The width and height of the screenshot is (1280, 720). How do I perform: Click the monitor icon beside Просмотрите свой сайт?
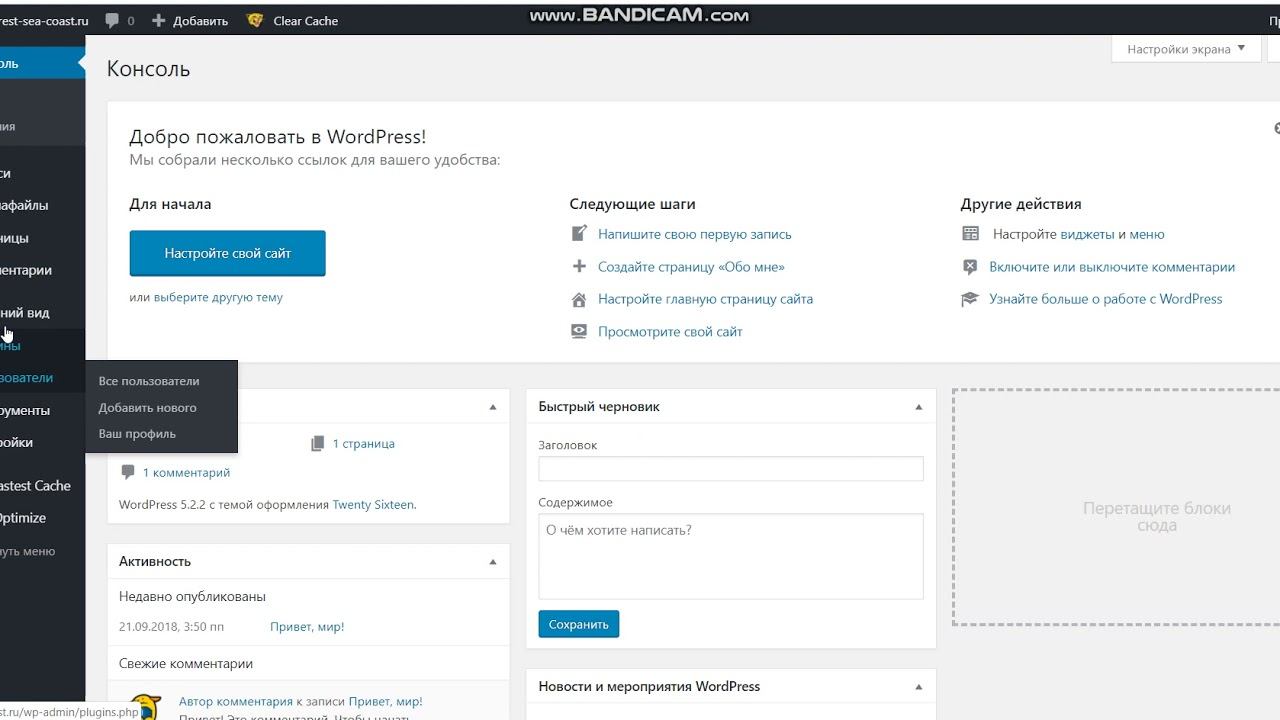578,332
